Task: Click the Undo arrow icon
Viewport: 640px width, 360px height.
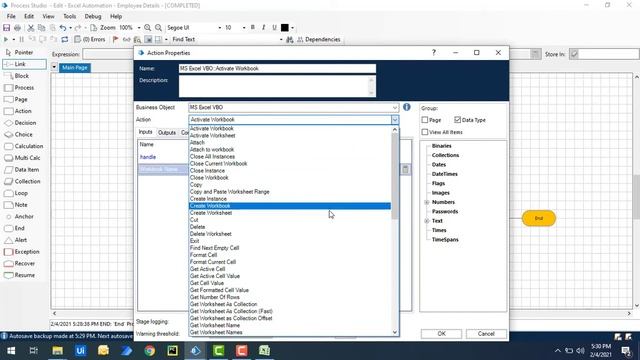Action: pos(62,28)
